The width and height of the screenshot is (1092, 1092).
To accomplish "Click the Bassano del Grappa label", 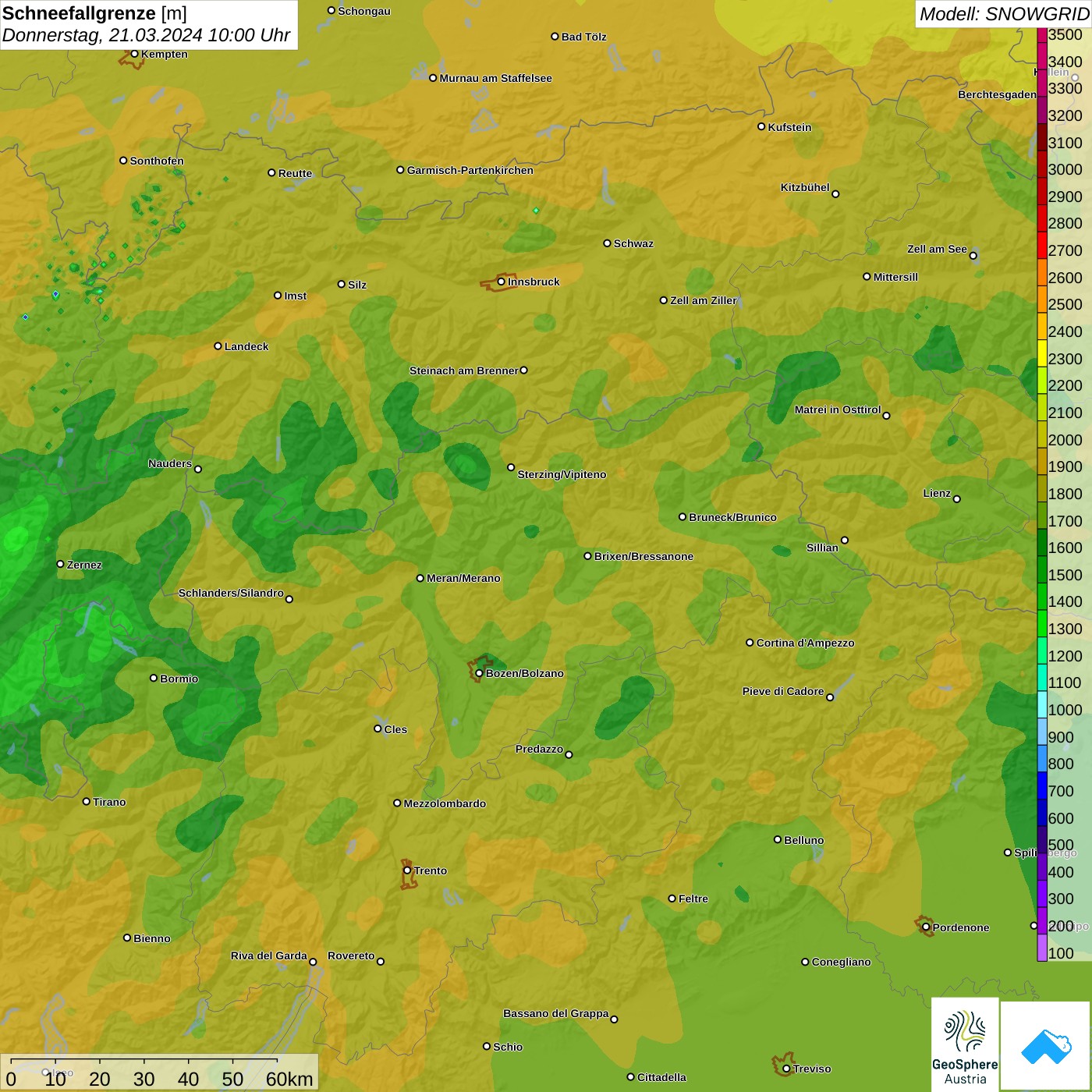I will [x=555, y=1013].
